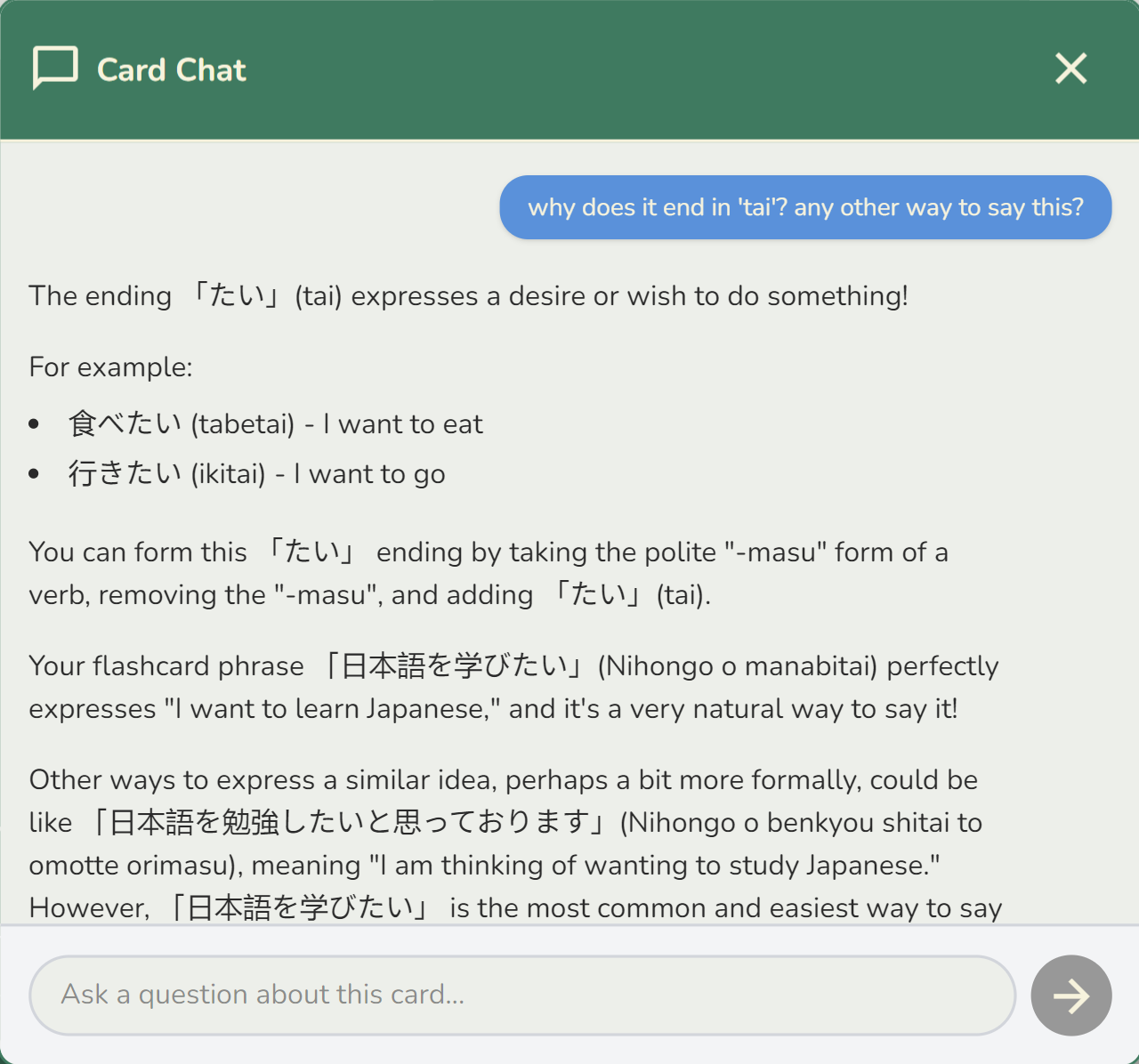Click the bullet dot before 行きたい
Screen dimensions: 1139x1064
pos(34,475)
